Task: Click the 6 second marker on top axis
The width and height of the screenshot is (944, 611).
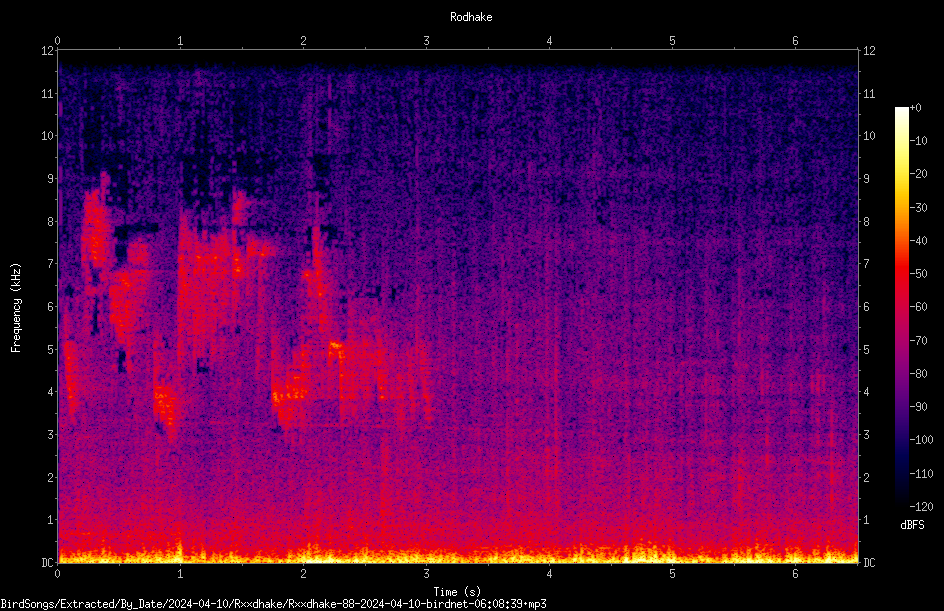Action: [x=795, y=41]
